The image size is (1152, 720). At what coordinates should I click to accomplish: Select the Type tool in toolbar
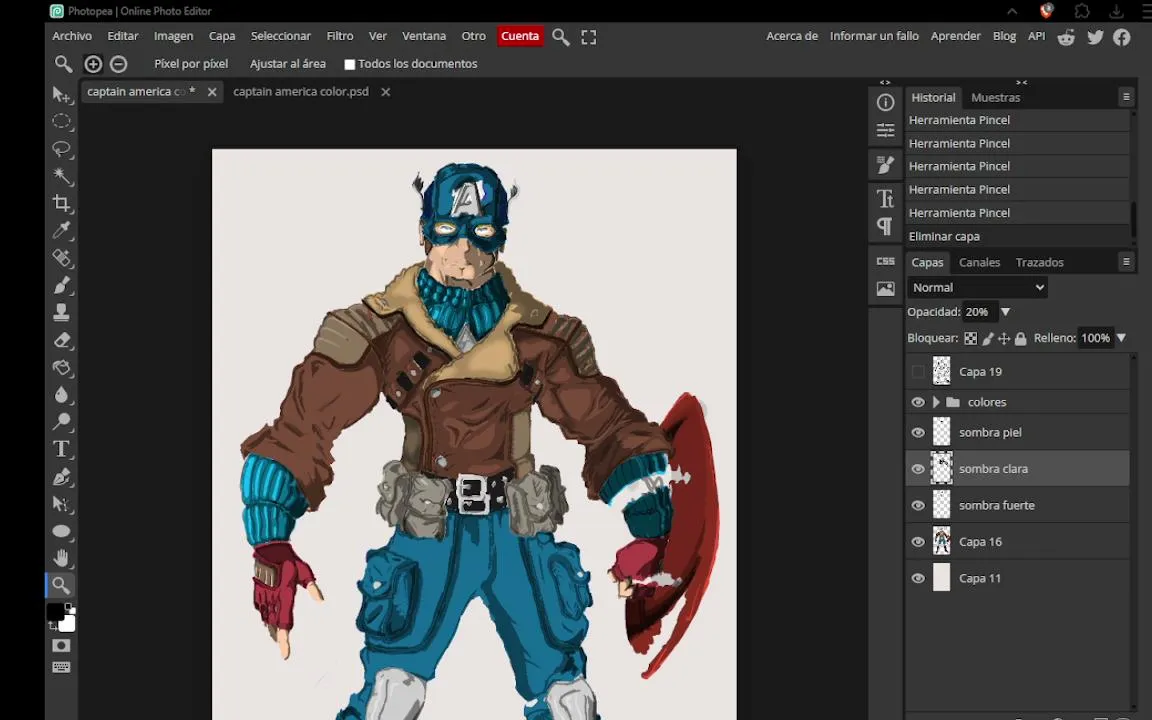coord(62,449)
